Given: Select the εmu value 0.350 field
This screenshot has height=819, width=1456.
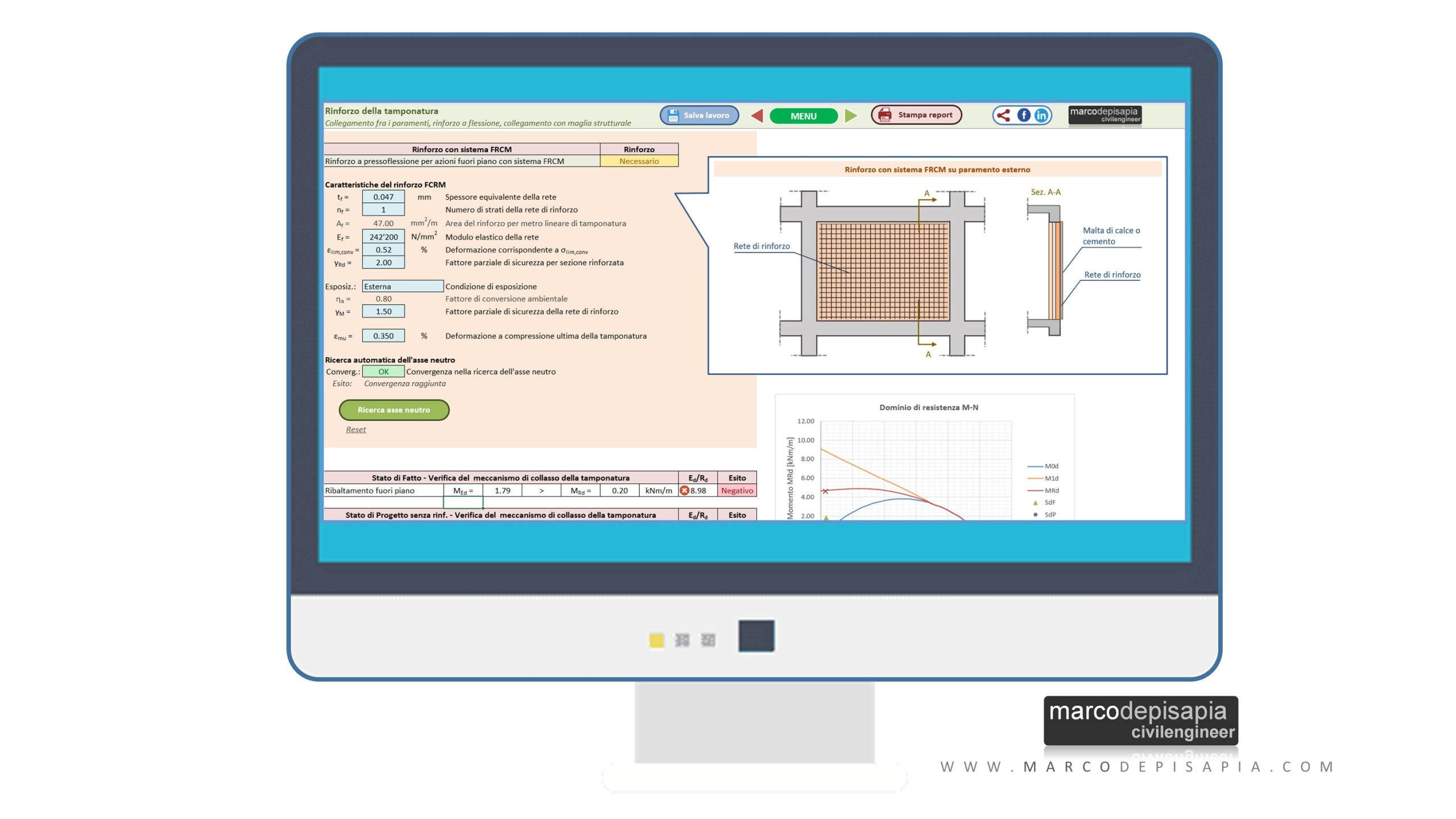Looking at the screenshot, I should [x=383, y=336].
